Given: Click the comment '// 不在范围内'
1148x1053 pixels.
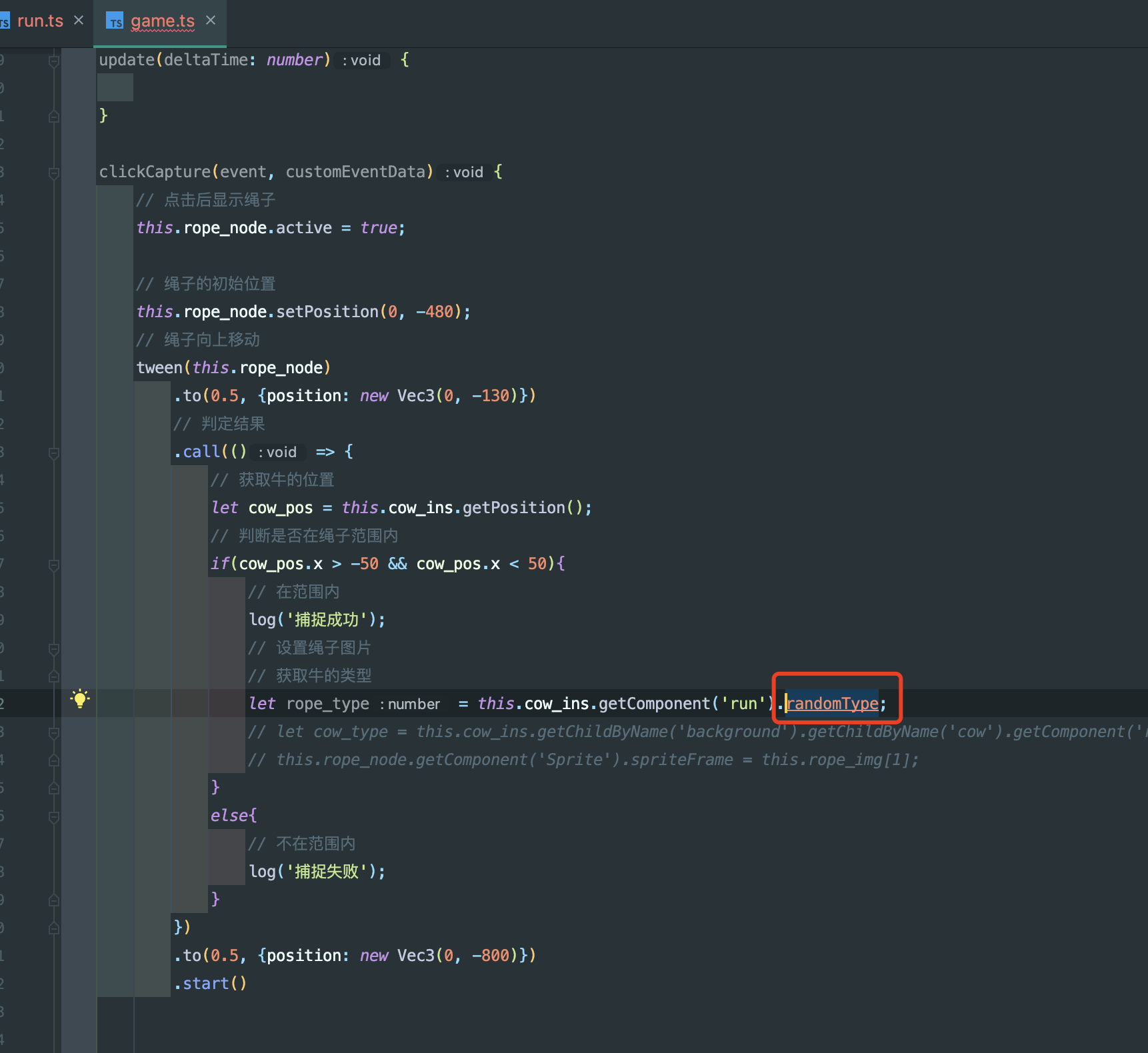Looking at the screenshot, I should 302,844.
